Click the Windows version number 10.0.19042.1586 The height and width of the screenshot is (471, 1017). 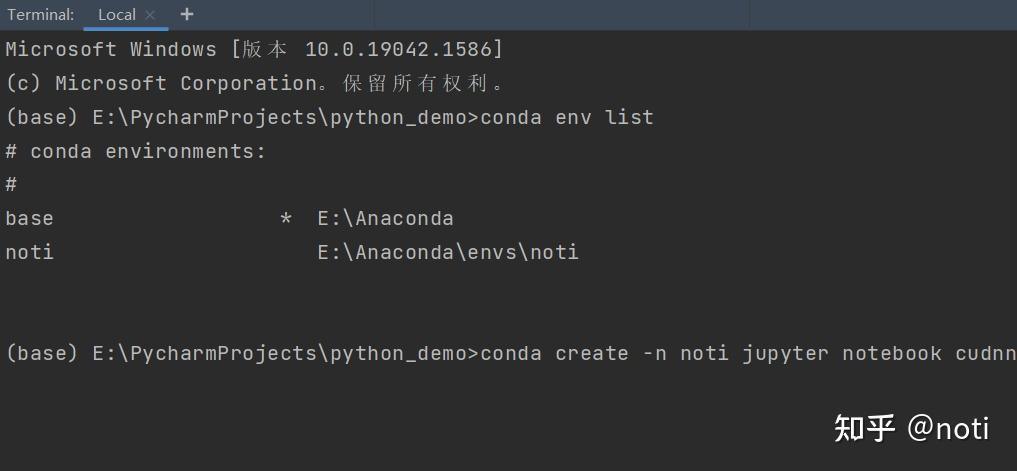(403, 50)
